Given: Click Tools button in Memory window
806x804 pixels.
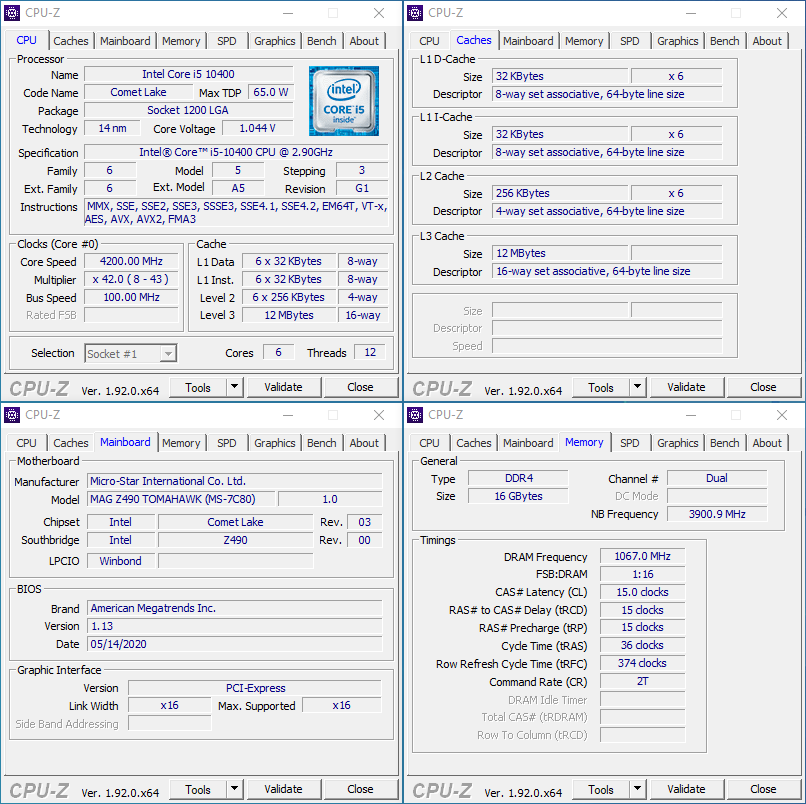Looking at the screenshot, I should [x=601, y=789].
